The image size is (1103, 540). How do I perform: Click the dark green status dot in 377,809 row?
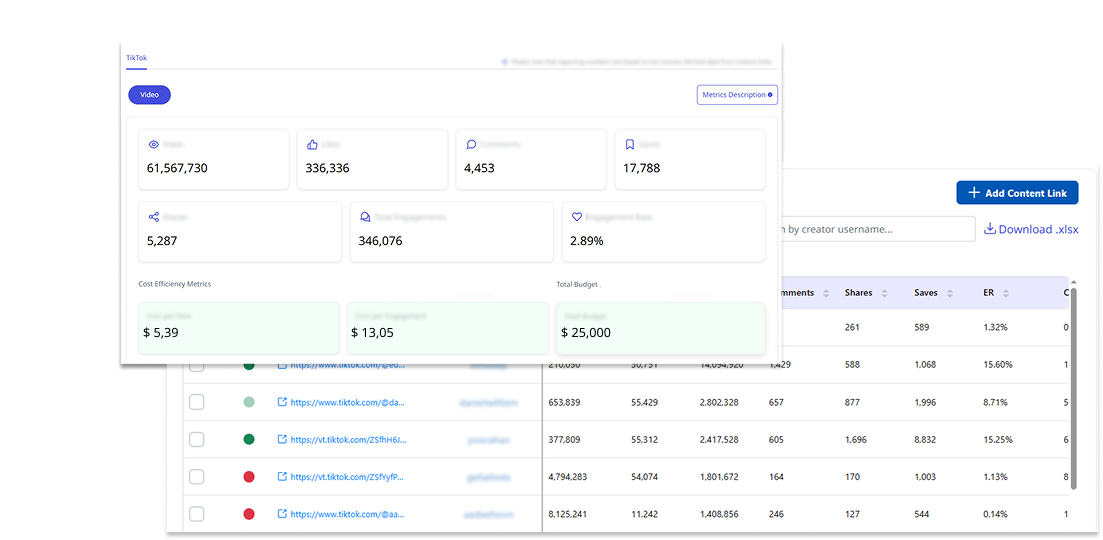(248, 439)
